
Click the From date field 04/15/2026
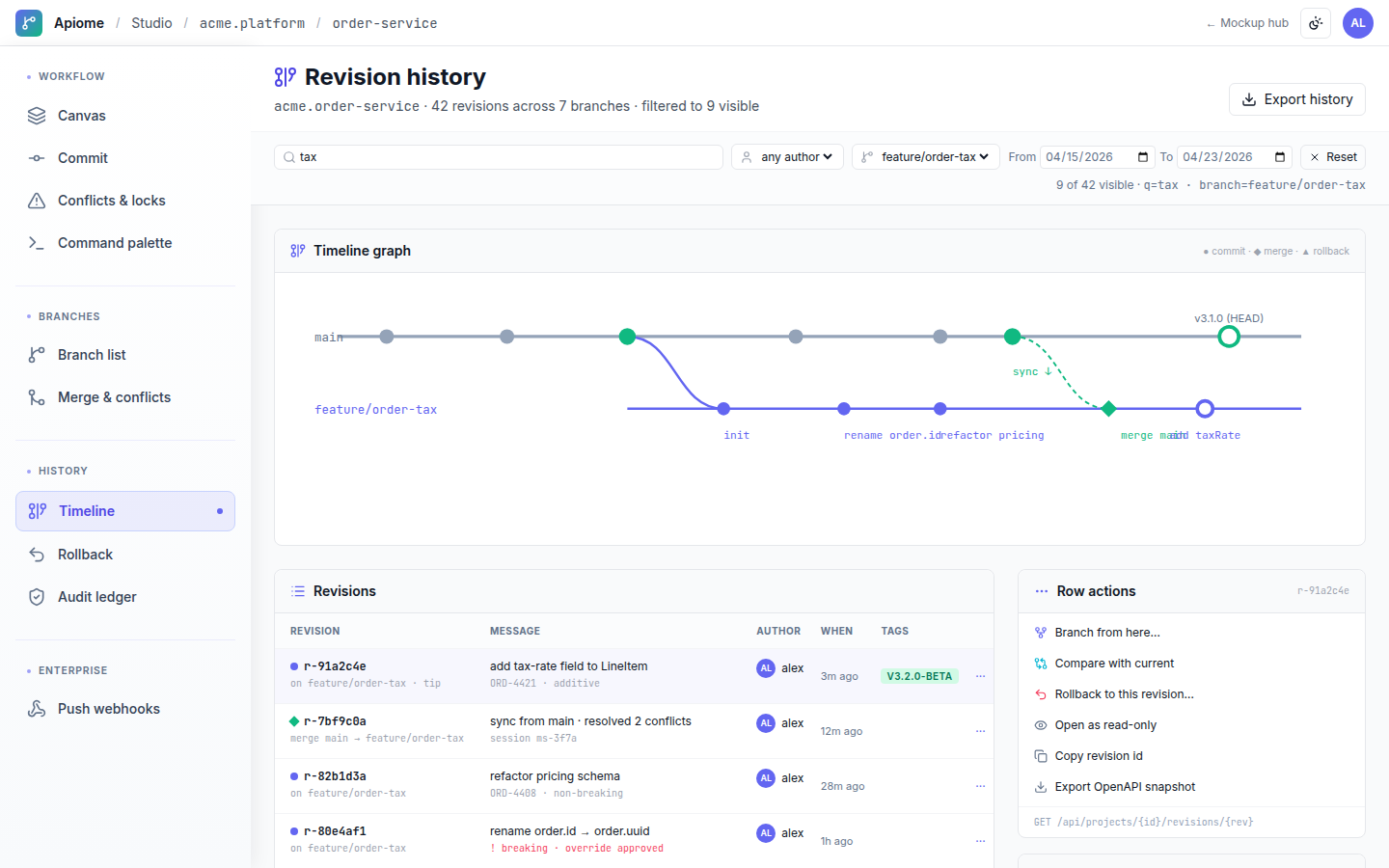(x=1098, y=157)
